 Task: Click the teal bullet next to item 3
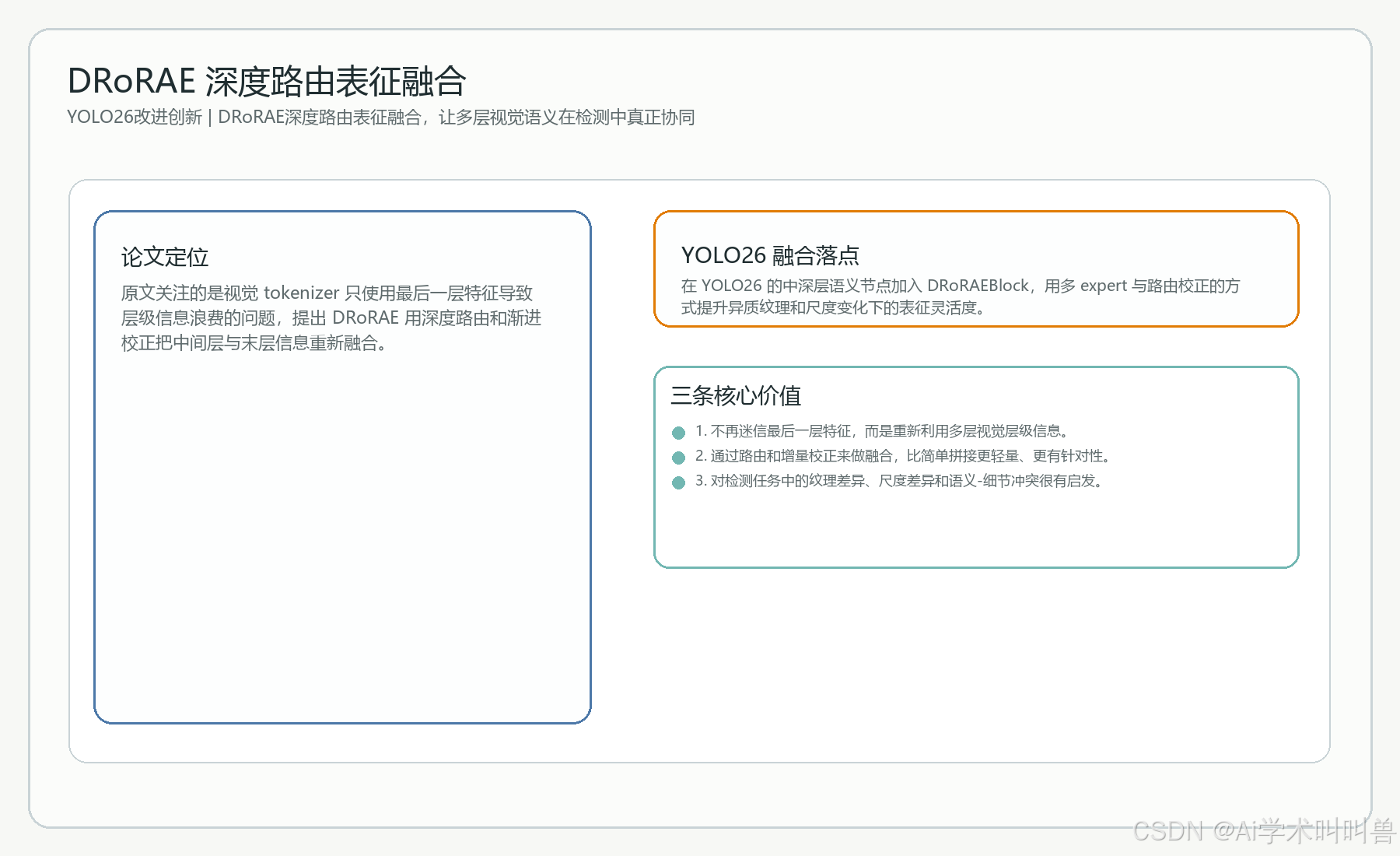pyautogui.click(x=678, y=482)
